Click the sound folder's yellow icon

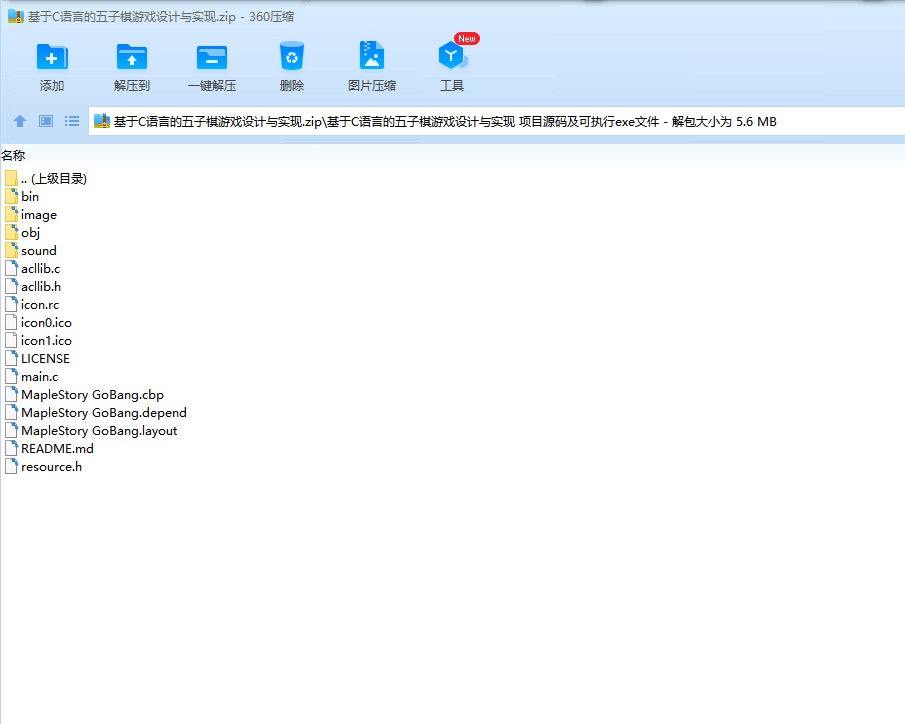(12, 251)
